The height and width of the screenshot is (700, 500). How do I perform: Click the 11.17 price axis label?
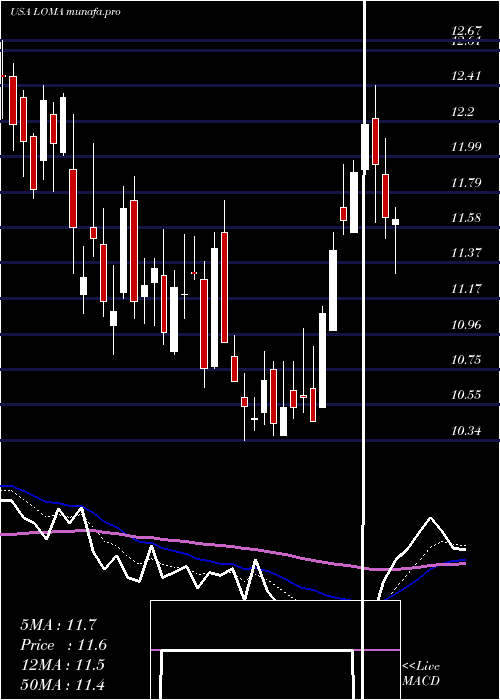[x=466, y=288]
